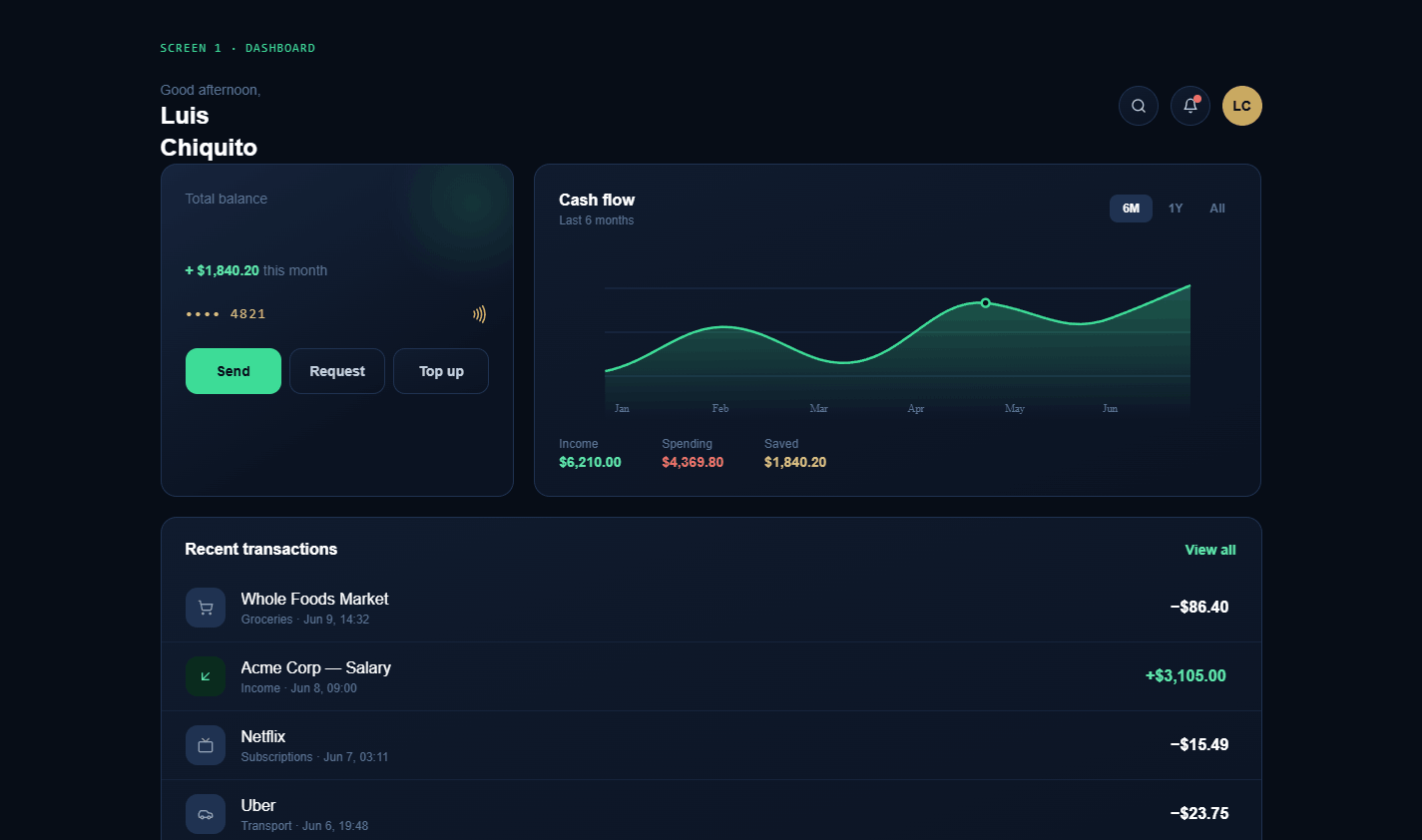
Task: Click Subscriptions · Jun 7, 03:11 detail
Action: pyautogui.click(x=314, y=757)
